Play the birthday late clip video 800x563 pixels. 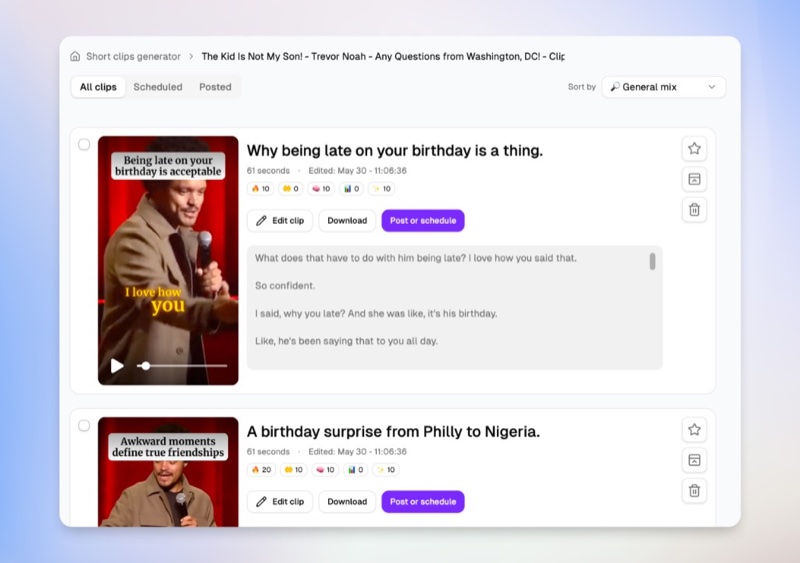point(117,365)
